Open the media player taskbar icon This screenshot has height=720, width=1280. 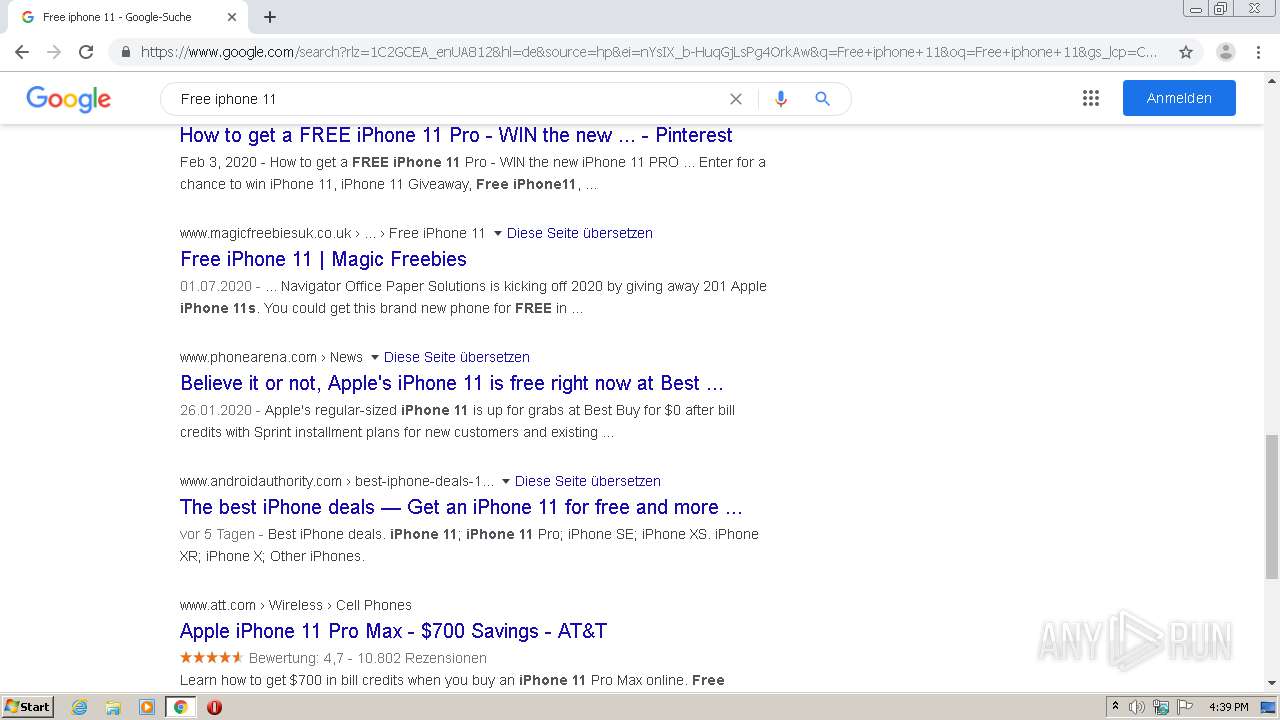pyautogui.click(x=147, y=707)
